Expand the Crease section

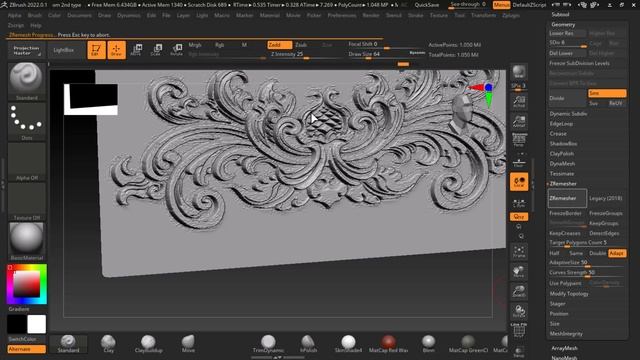click(x=558, y=134)
